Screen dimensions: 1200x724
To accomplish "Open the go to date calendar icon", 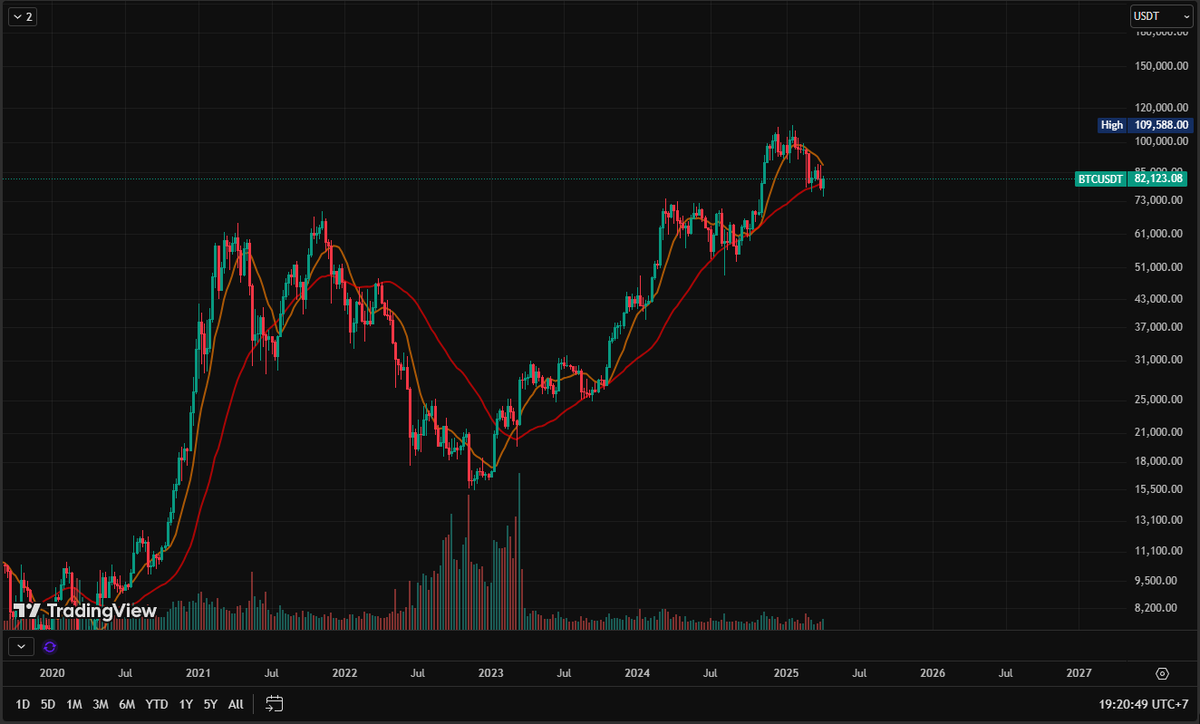I will tap(275, 704).
